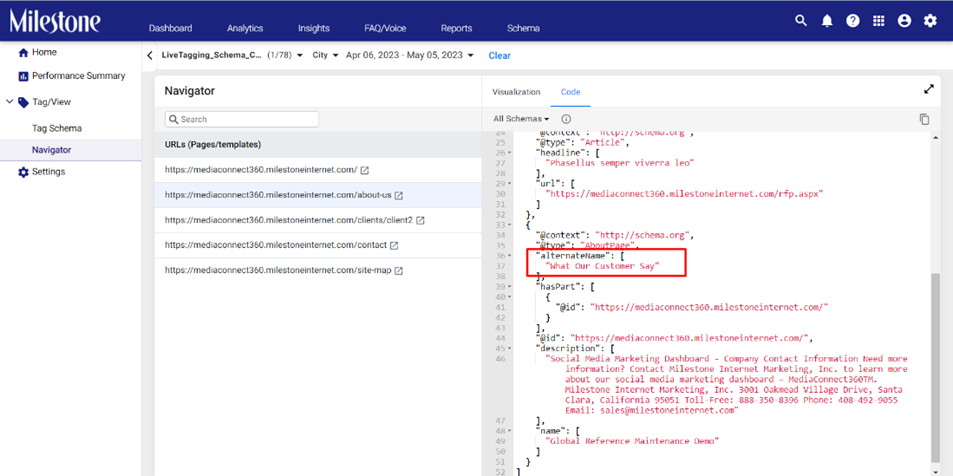The width and height of the screenshot is (953, 476).
Task: Open the user account icon
Action: pos(904,21)
